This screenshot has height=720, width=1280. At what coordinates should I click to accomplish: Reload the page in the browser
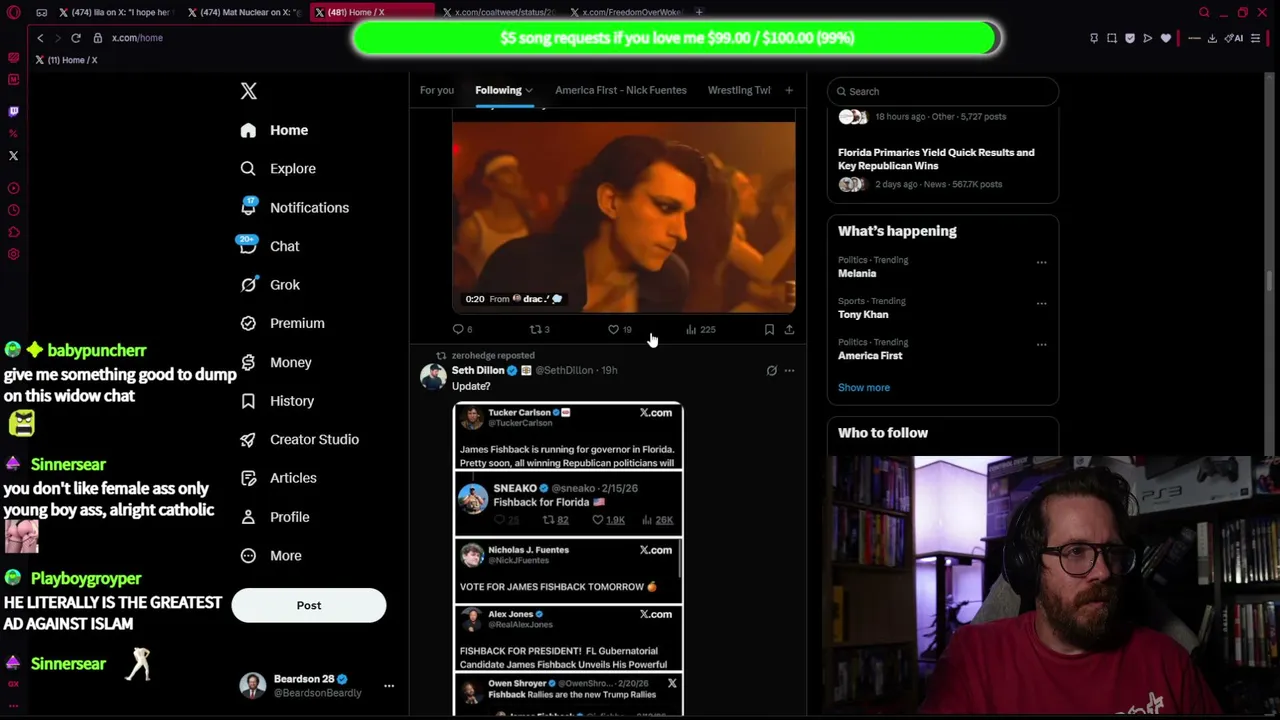[x=75, y=38]
